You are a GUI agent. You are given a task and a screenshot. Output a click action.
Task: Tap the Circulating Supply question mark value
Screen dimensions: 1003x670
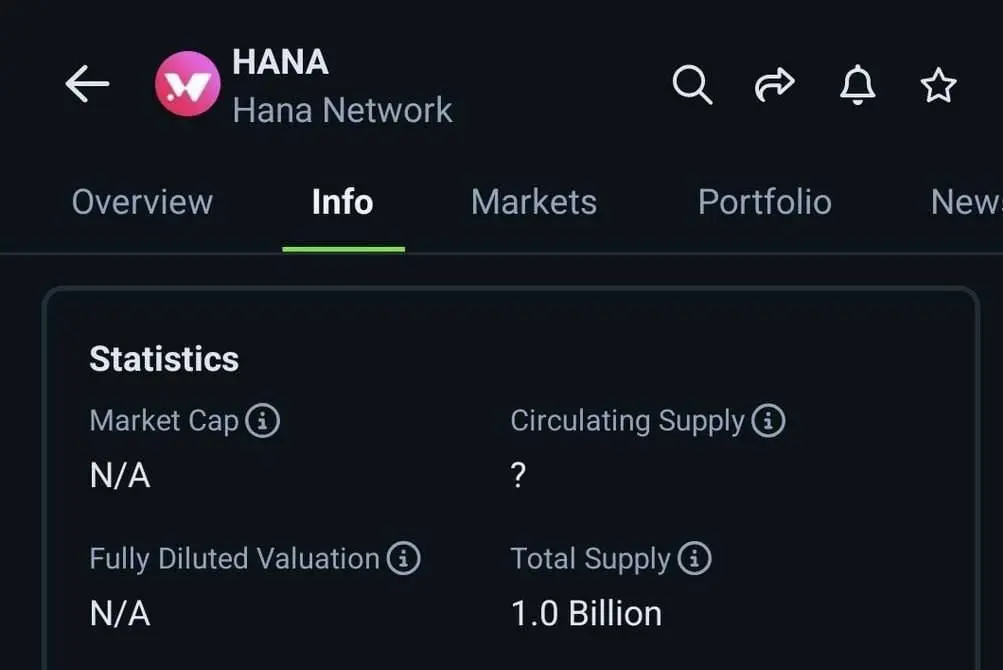(x=518, y=475)
